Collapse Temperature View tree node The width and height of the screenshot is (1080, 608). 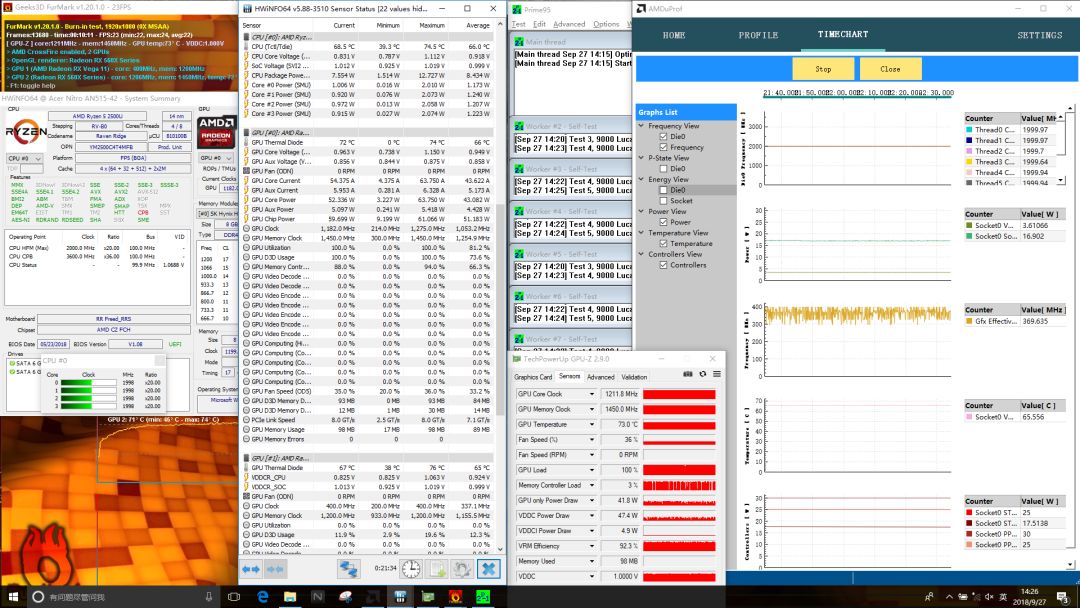click(641, 233)
